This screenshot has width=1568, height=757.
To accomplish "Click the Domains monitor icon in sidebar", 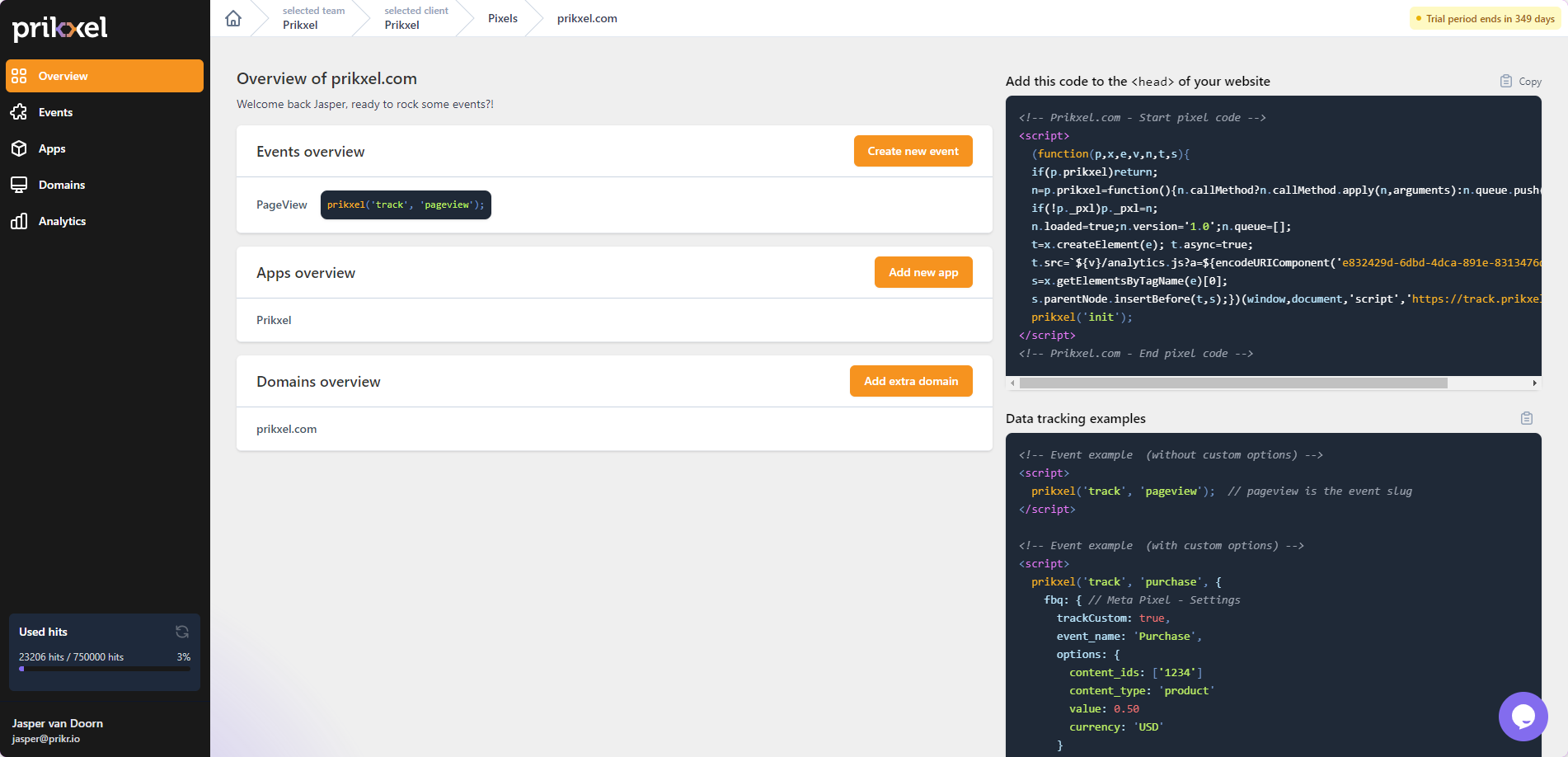I will point(19,185).
